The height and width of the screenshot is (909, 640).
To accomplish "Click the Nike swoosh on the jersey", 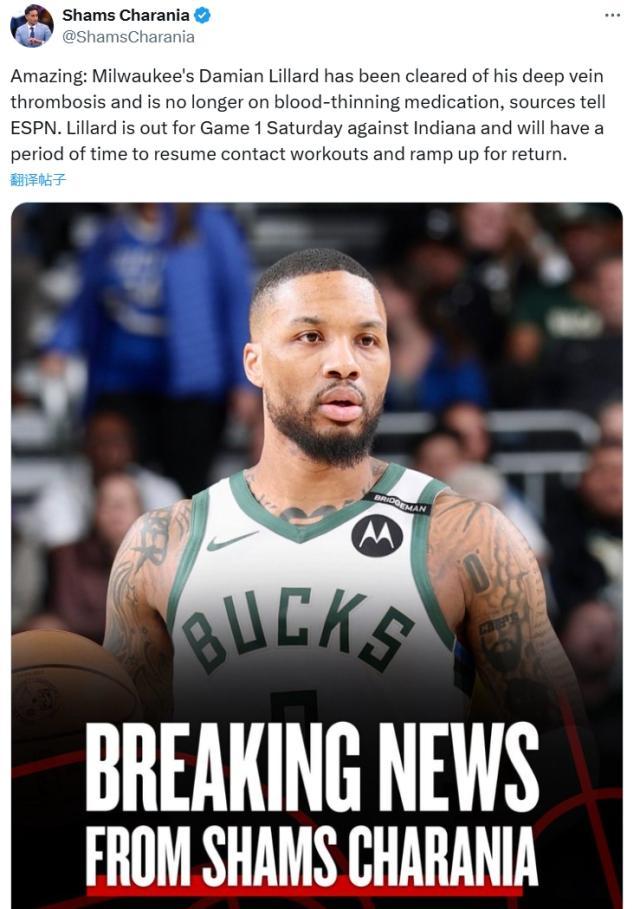I will pyautogui.click(x=232, y=541).
